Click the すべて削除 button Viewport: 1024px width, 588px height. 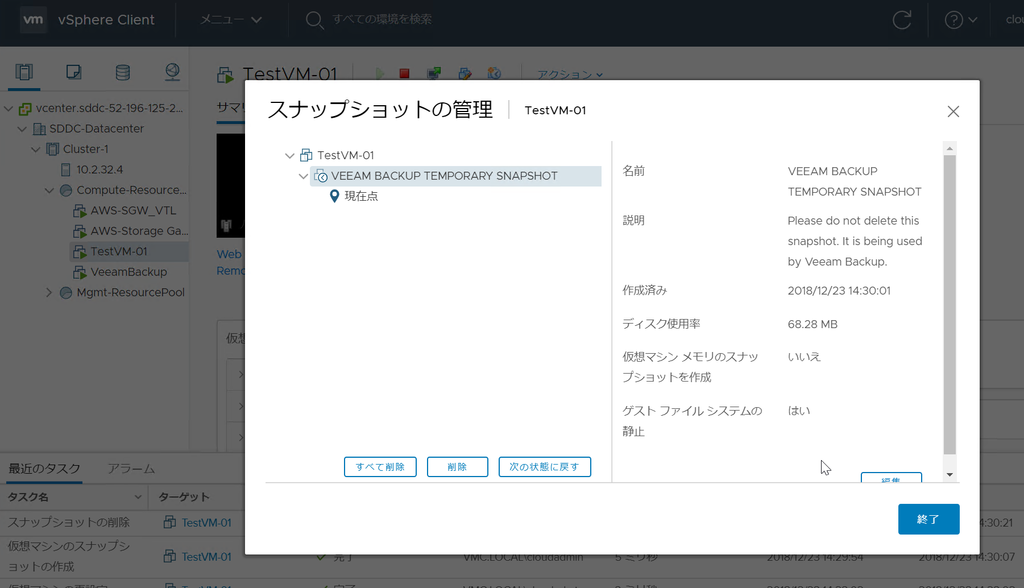[380, 466]
